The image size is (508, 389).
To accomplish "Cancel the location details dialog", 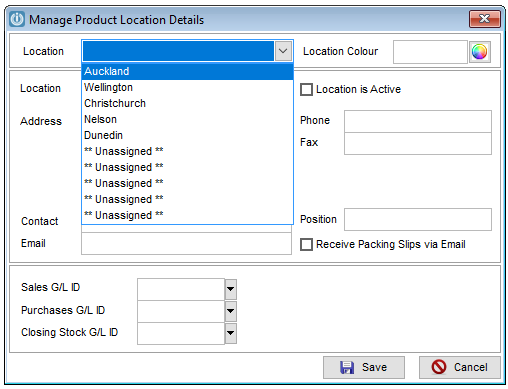I will (x=460, y=367).
